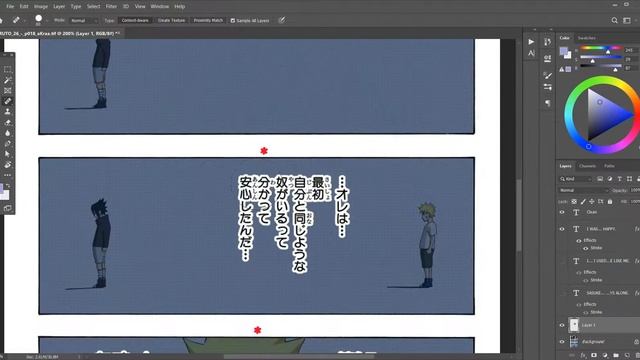Lock all padlock icon in Layers
640x360 pixels.
[610, 201]
